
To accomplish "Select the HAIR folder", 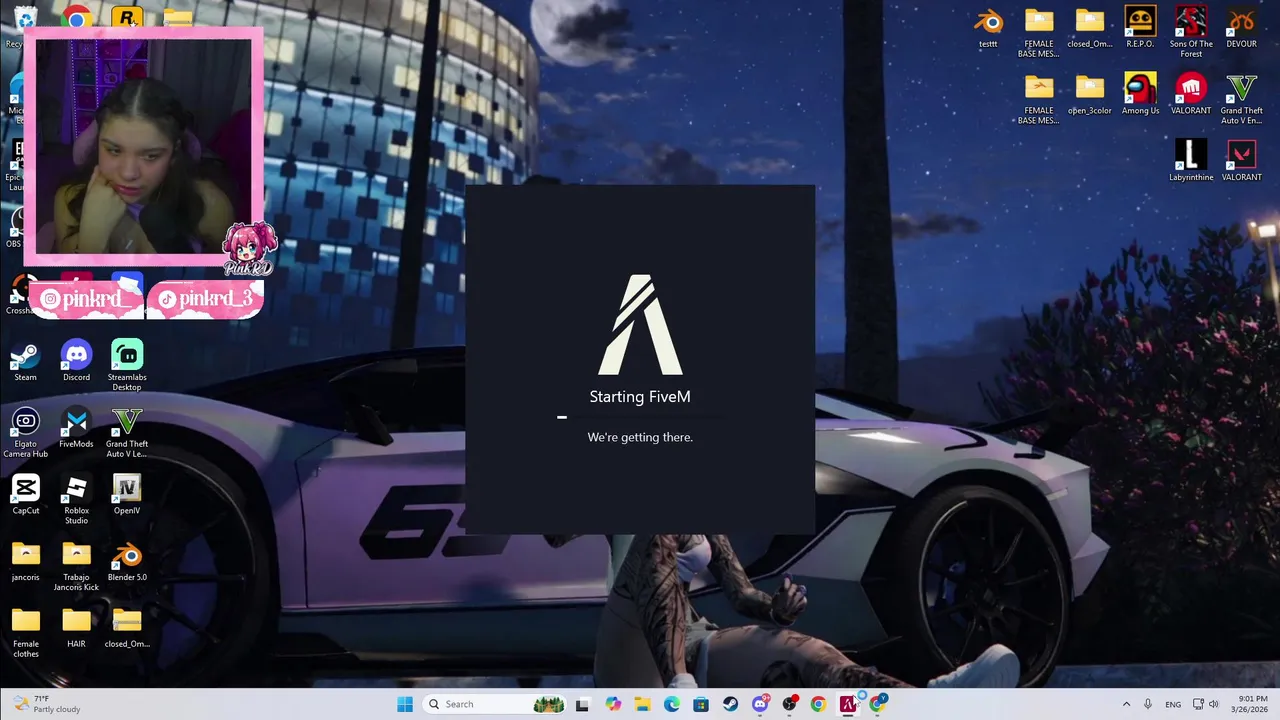I will coord(76,628).
